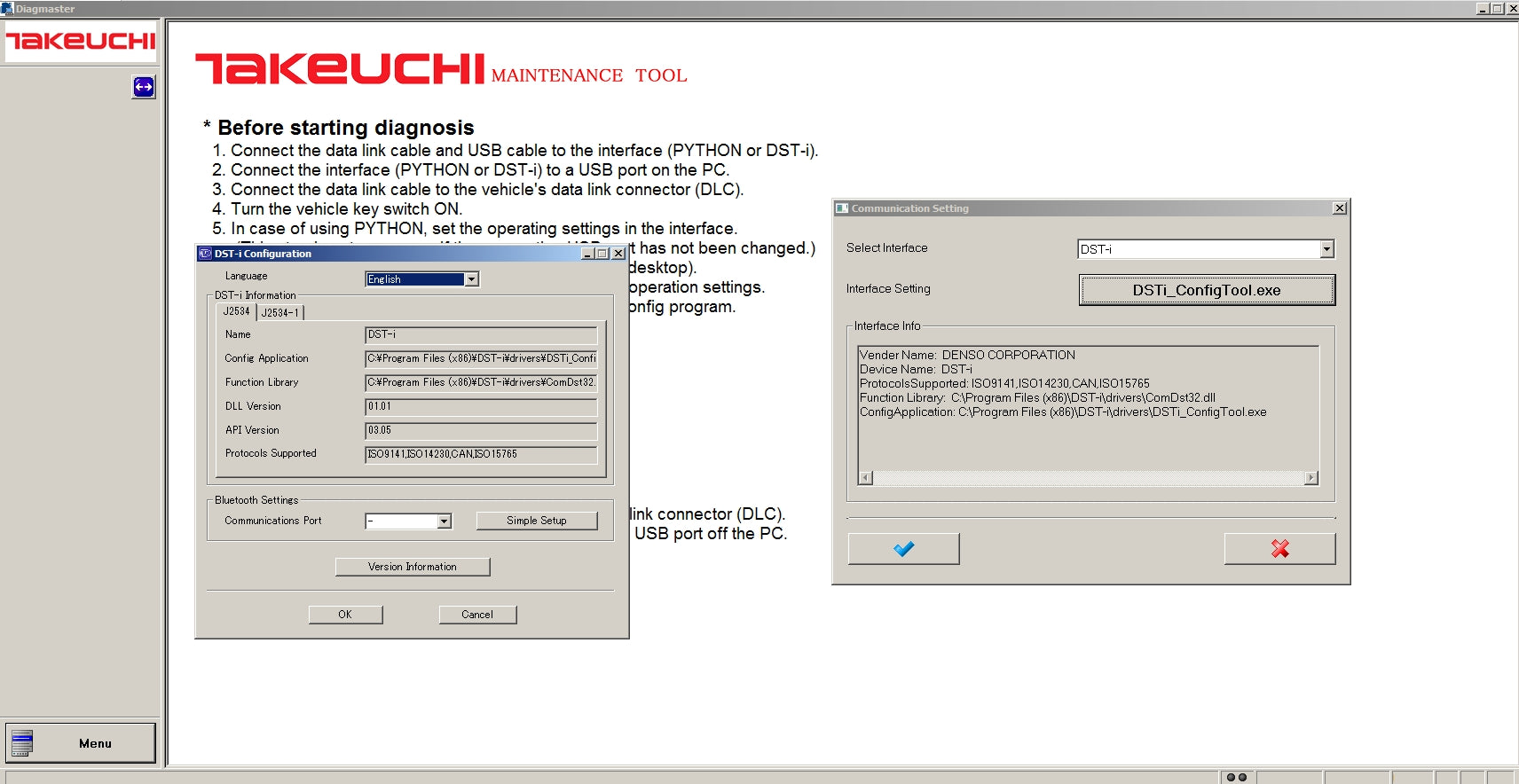Open the Select Interface dropdown

click(x=1326, y=250)
